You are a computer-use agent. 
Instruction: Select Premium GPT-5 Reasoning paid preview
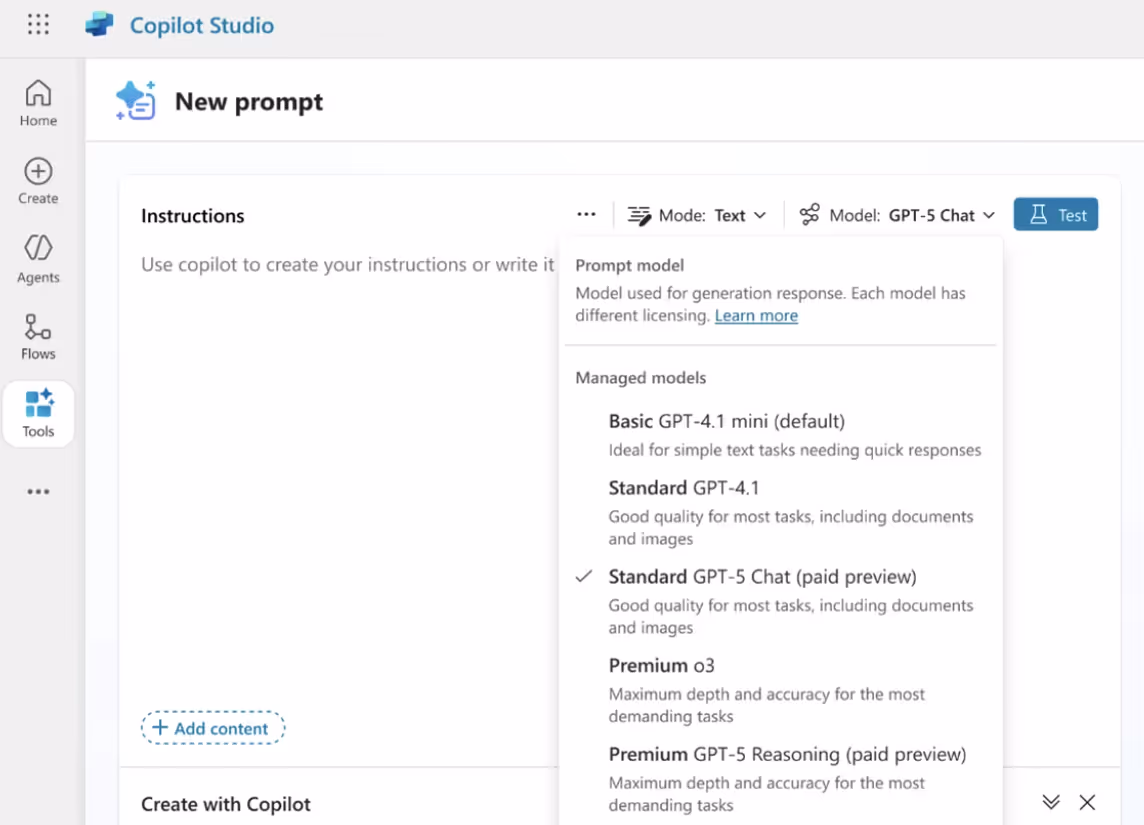(x=781, y=779)
